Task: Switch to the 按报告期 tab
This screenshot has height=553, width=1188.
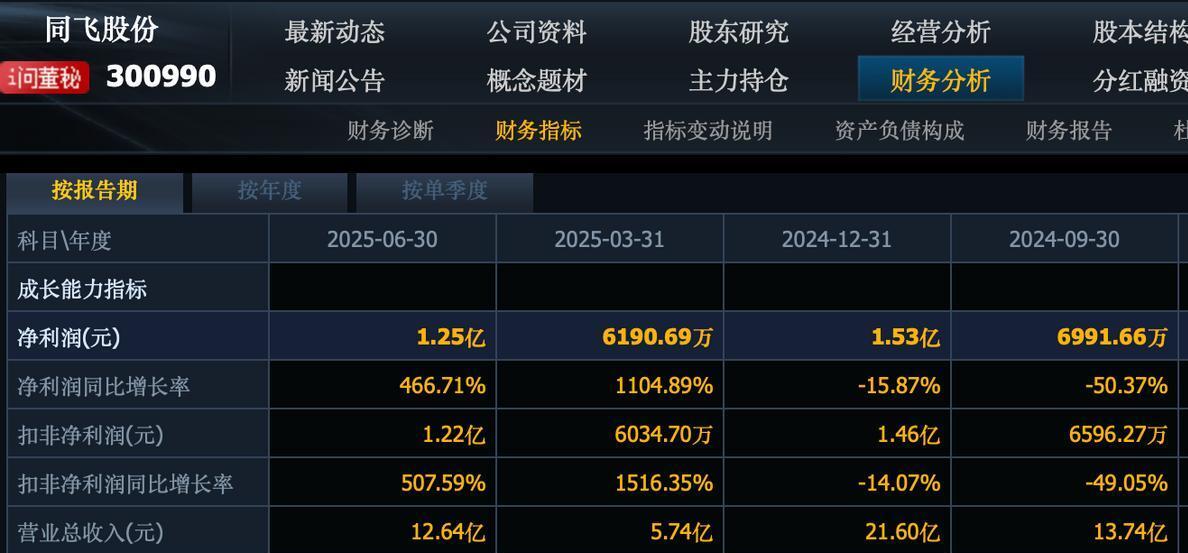Action: click(x=95, y=191)
